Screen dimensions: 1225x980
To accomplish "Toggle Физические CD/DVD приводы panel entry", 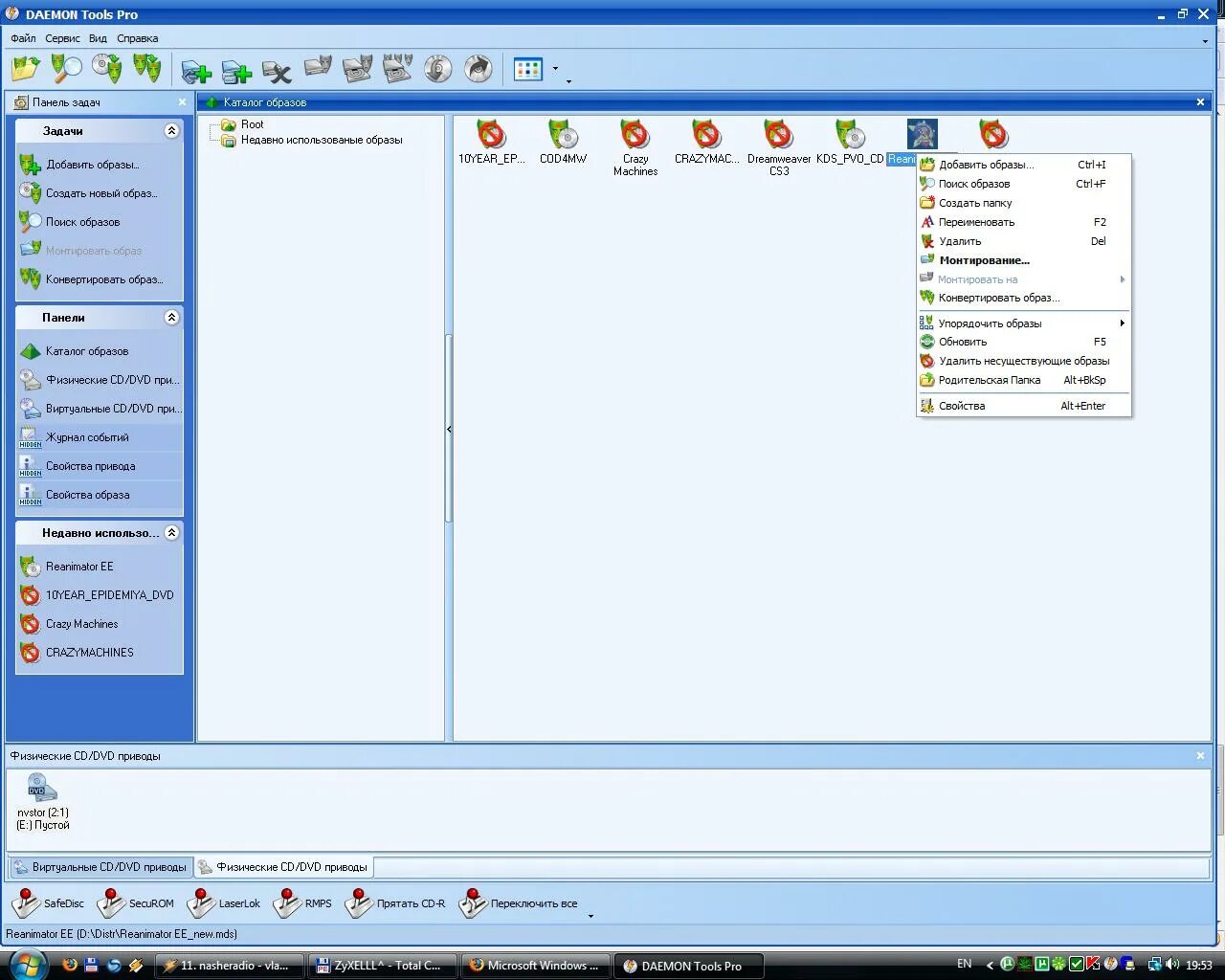I will pyautogui.click(x=99, y=380).
